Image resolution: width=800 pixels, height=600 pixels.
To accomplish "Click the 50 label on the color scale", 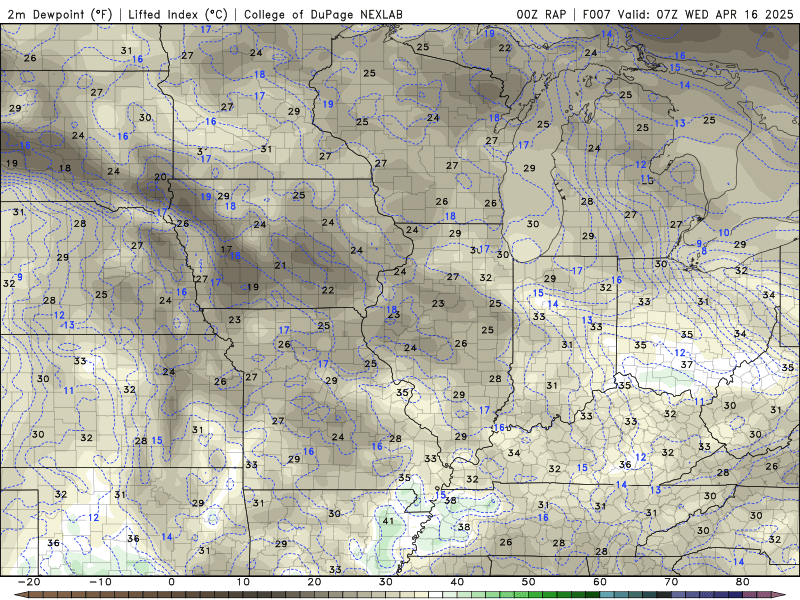I will [529, 582].
